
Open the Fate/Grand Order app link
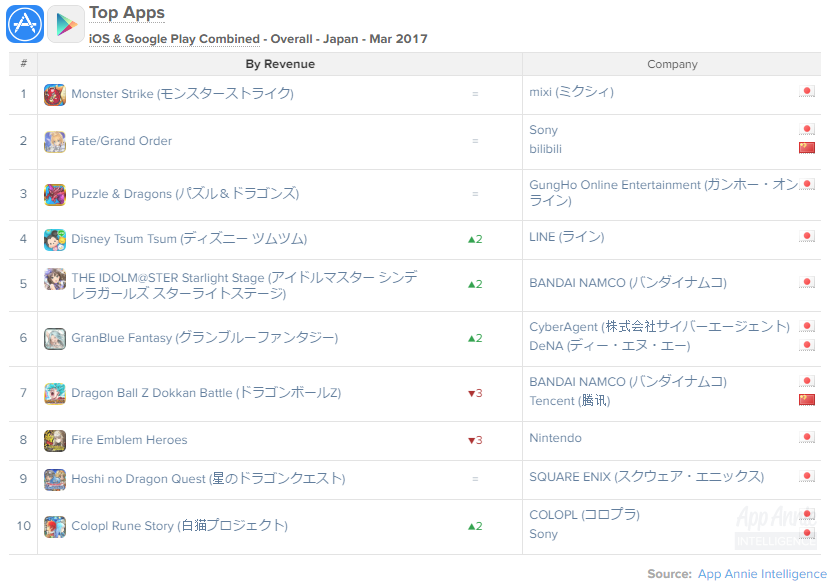click(122, 141)
